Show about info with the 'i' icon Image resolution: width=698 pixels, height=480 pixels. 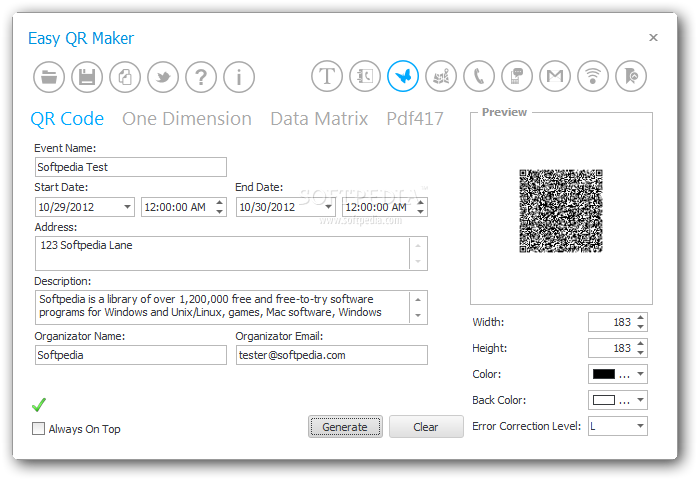[x=239, y=77]
